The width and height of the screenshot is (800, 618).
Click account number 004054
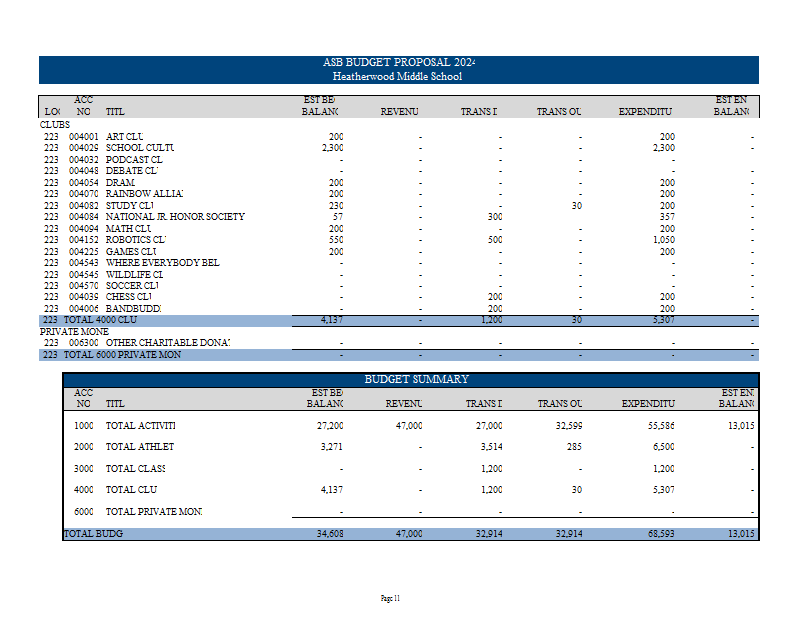84,182
